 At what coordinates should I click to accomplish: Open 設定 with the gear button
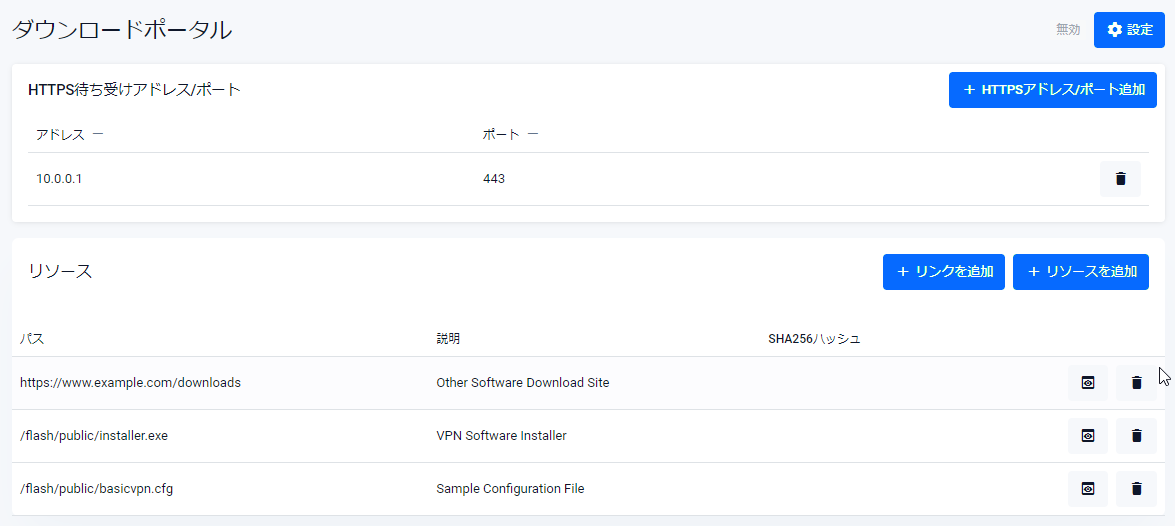point(1129,30)
